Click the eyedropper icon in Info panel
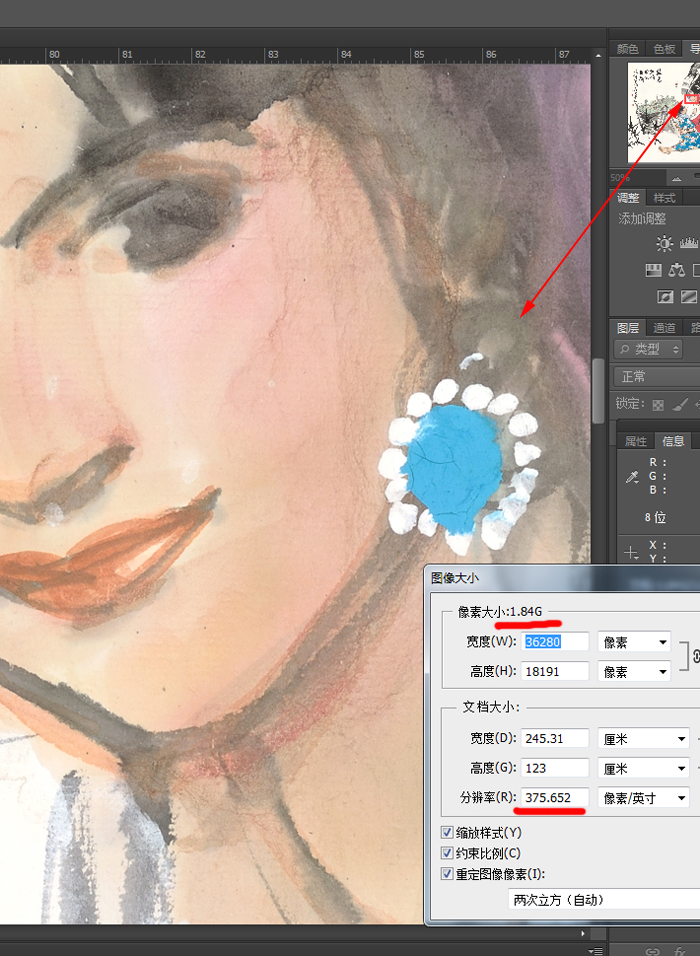Viewport: 700px width, 956px height. click(632, 477)
